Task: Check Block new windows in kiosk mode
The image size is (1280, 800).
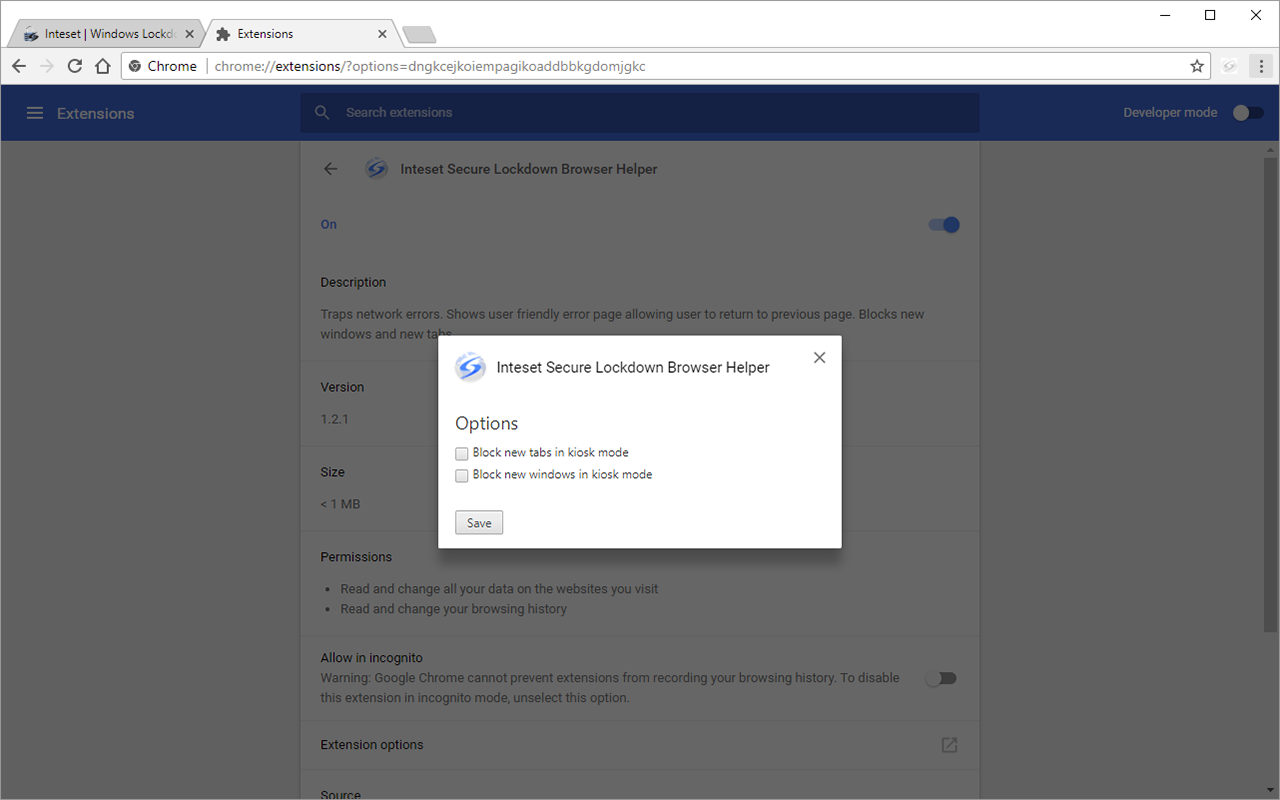Action: pos(462,476)
